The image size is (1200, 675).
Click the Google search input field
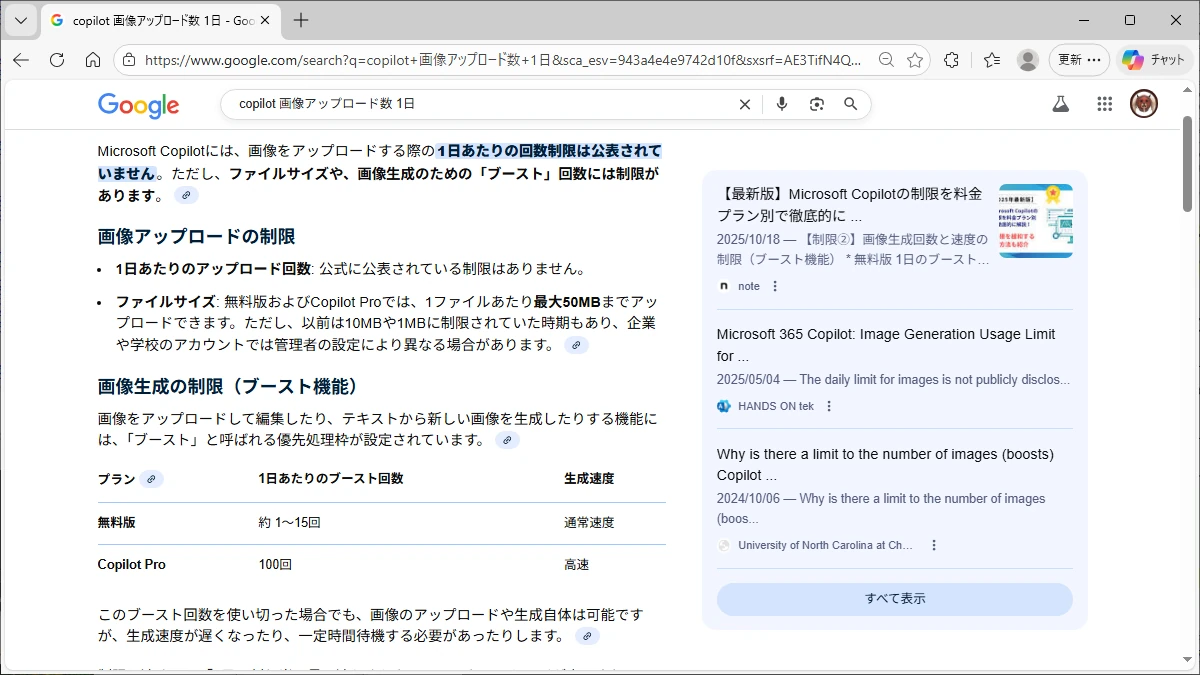(x=480, y=104)
